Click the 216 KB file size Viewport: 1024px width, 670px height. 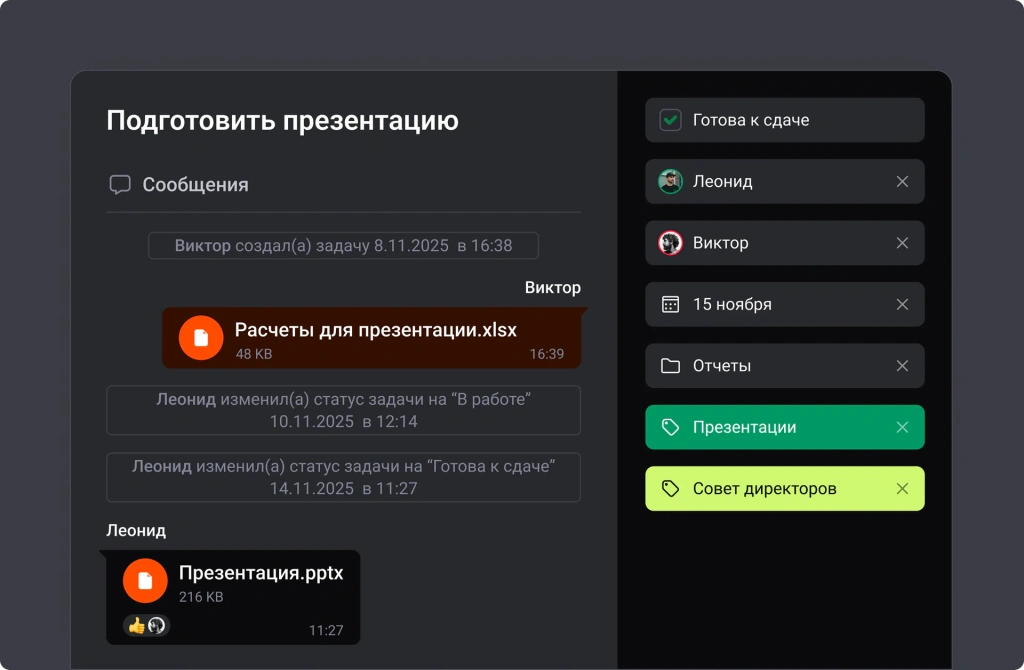pyautogui.click(x=201, y=597)
